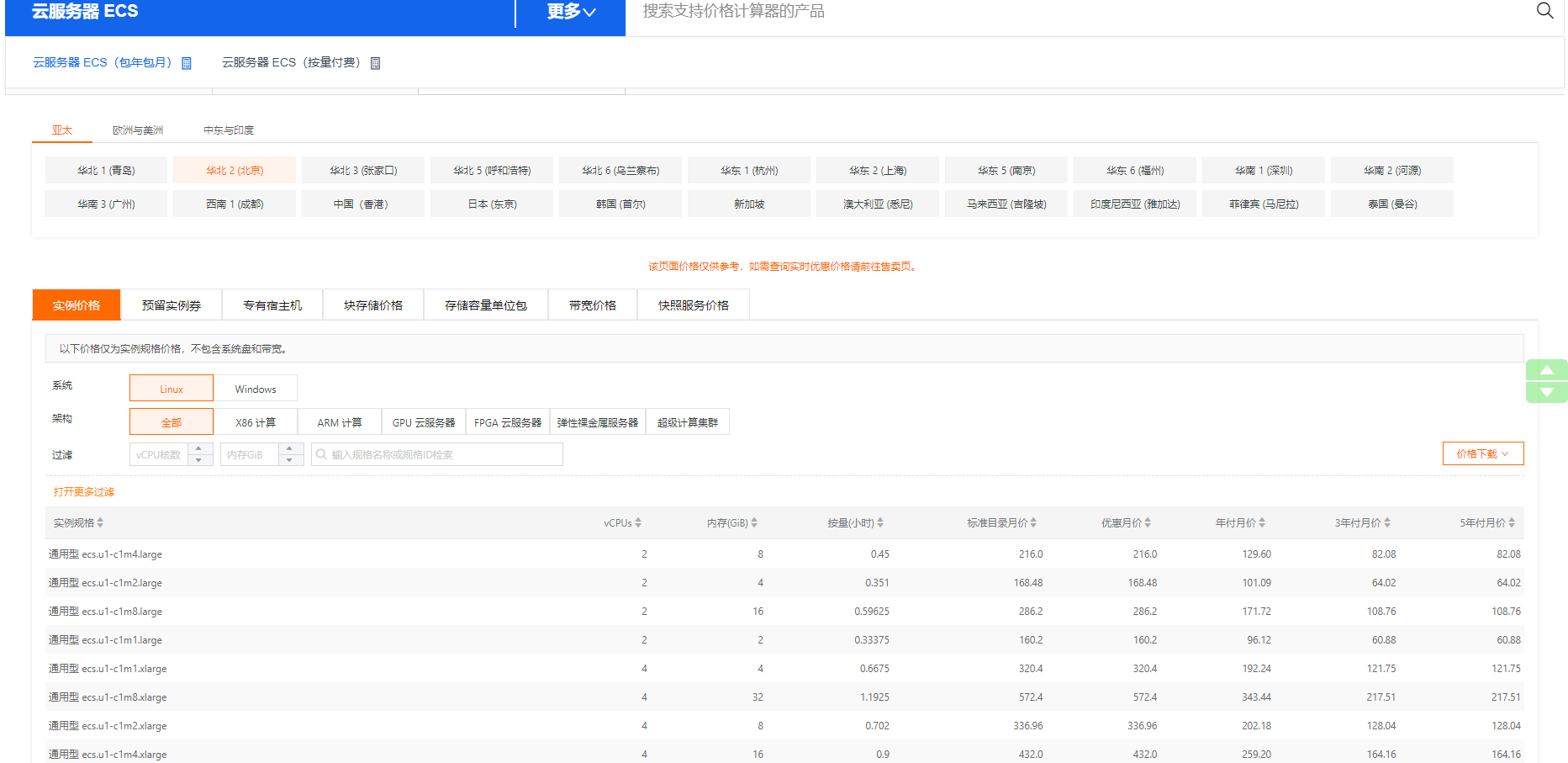The image size is (1568, 763).
Task: Select Linux system option
Action: pyautogui.click(x=172, y=389)
